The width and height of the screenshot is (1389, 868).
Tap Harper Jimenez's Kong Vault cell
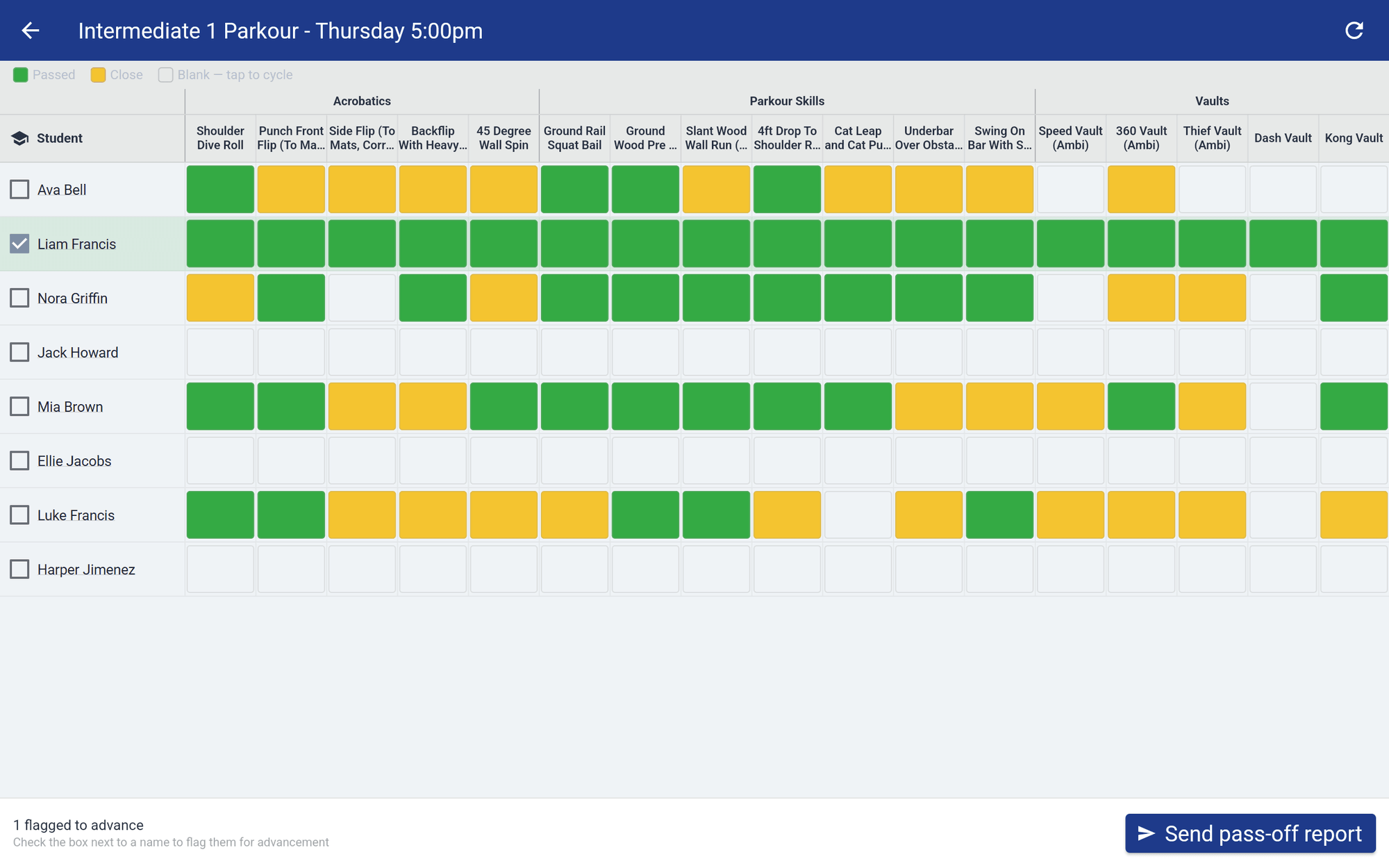tap(1354, 569)
